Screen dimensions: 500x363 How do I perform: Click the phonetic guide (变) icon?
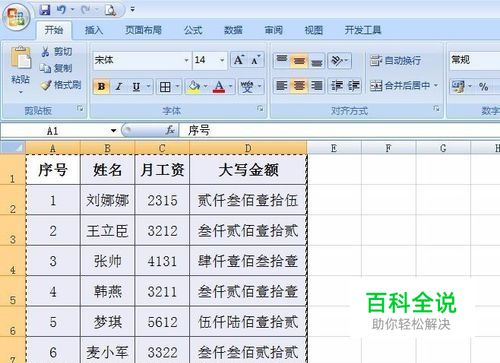[247, 87]
